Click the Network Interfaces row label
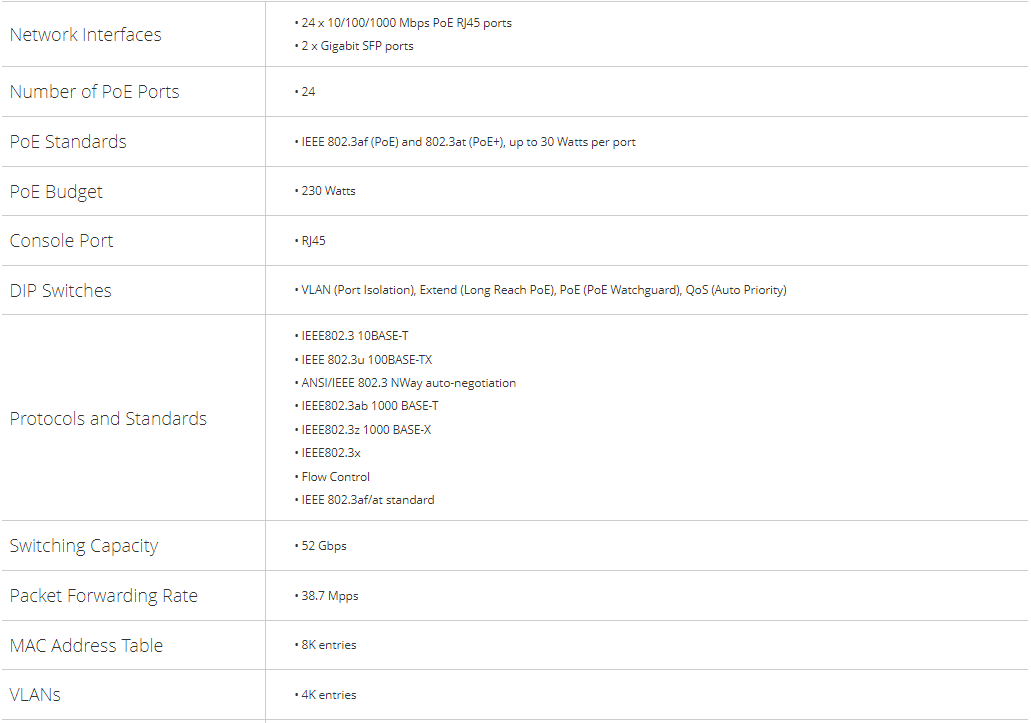The height and width of the screenshot is (723, 1031). coord(85,35)
